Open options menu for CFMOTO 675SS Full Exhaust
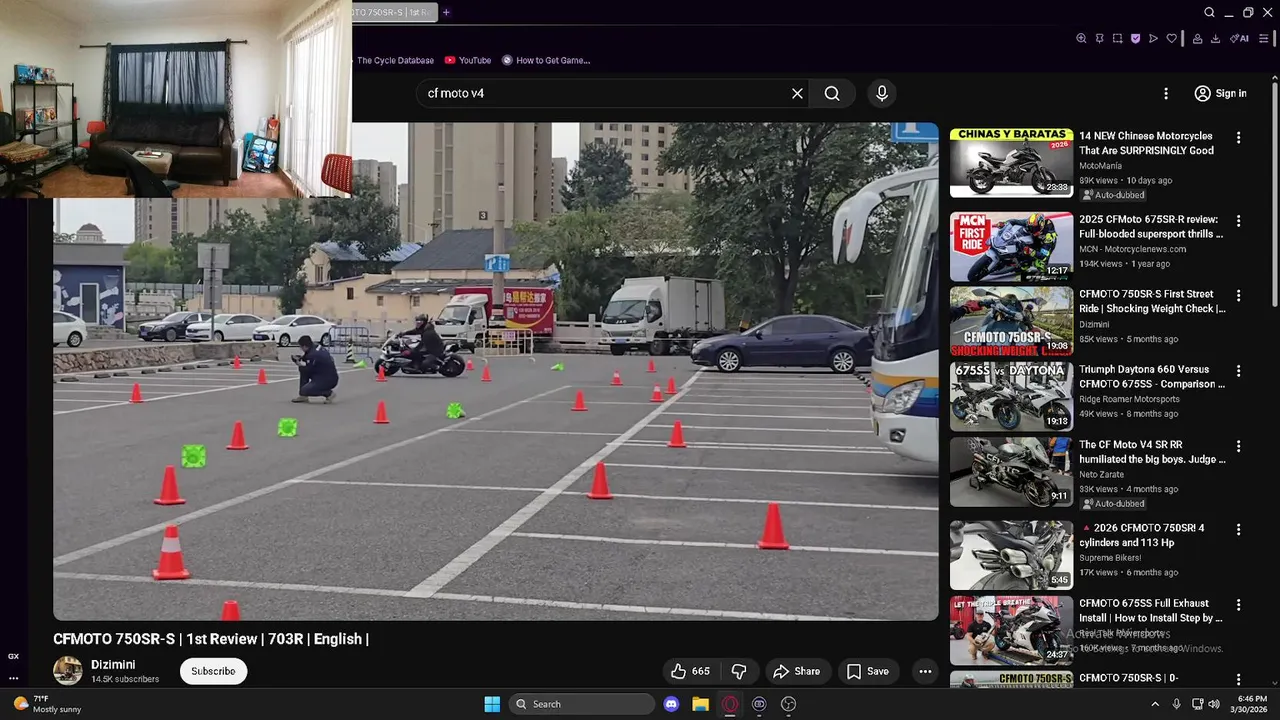1280x720 pixels. pyautogui.click(x=1238, y=604)
